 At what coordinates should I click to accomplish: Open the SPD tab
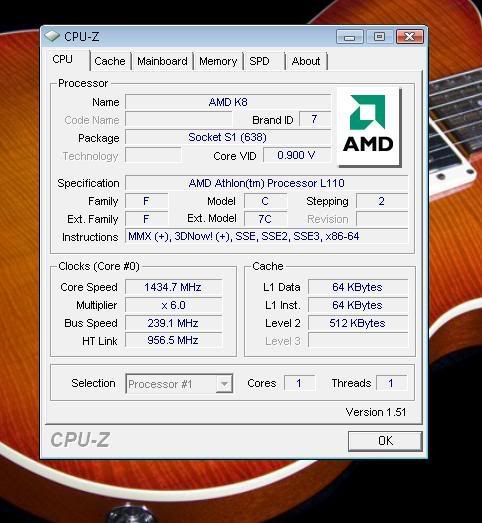(x=264, y=61)
